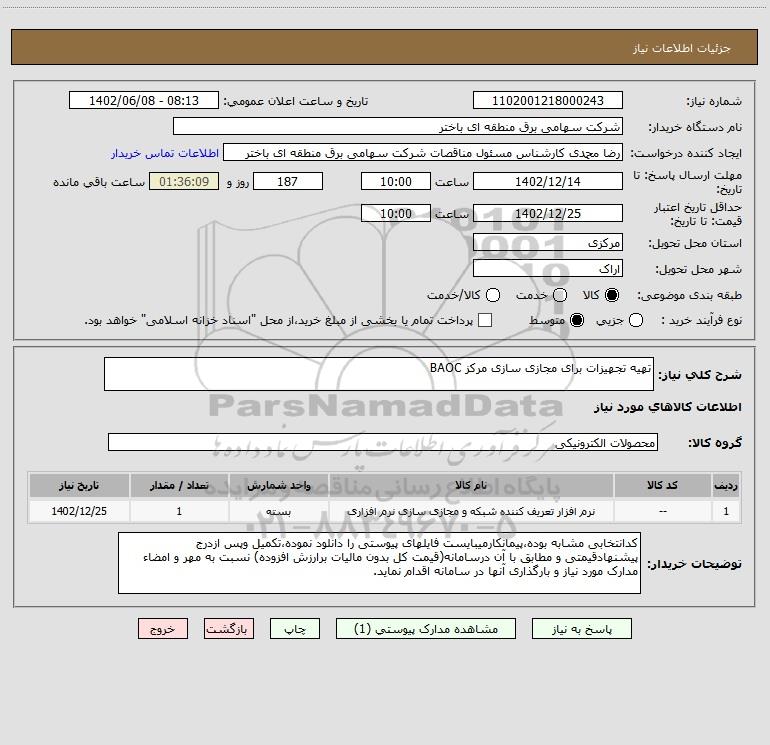Click the پاسخ به نیاز button

click(x=582, y=629)
